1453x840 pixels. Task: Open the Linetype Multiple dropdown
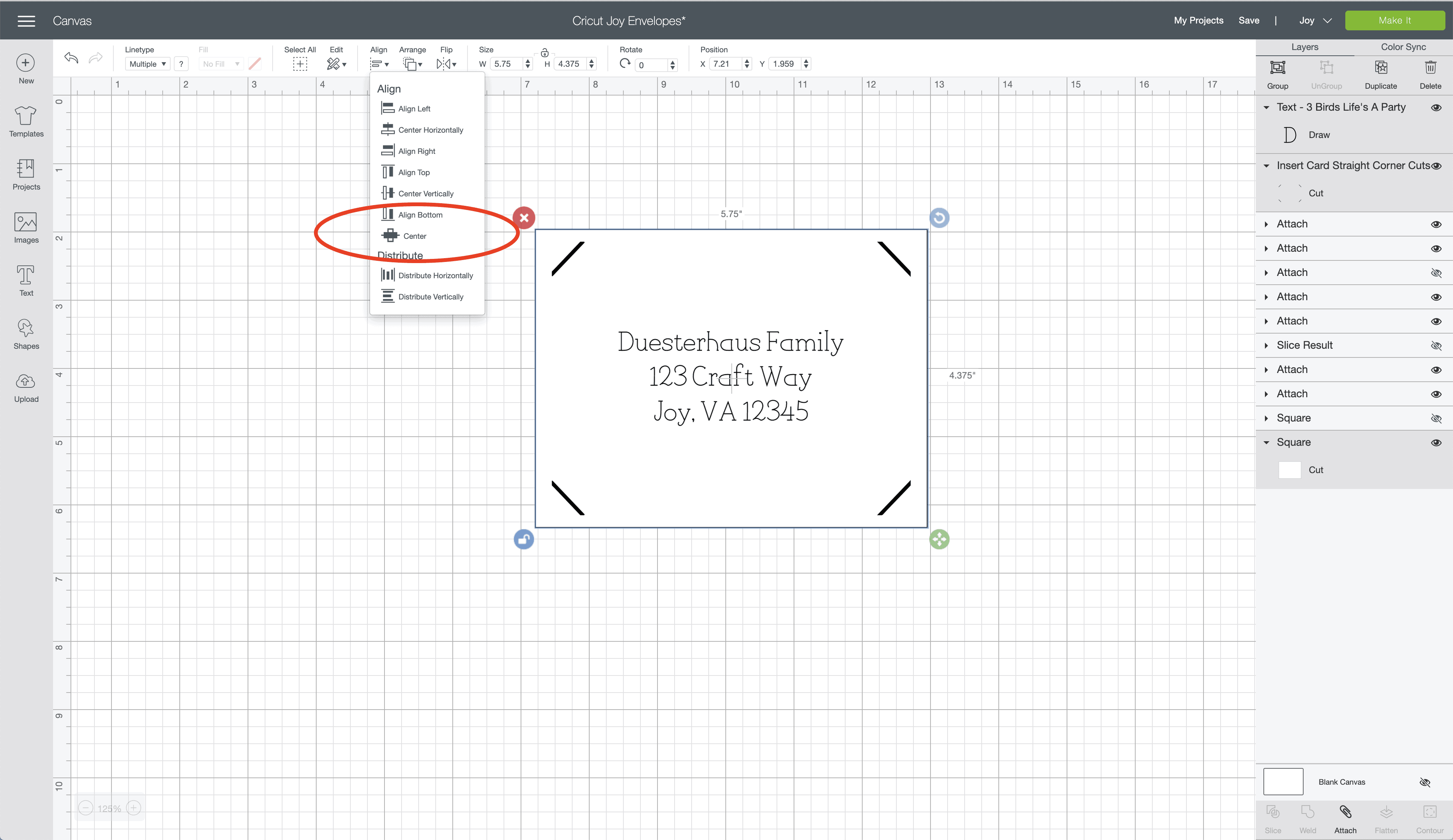[x=147, y=64]
